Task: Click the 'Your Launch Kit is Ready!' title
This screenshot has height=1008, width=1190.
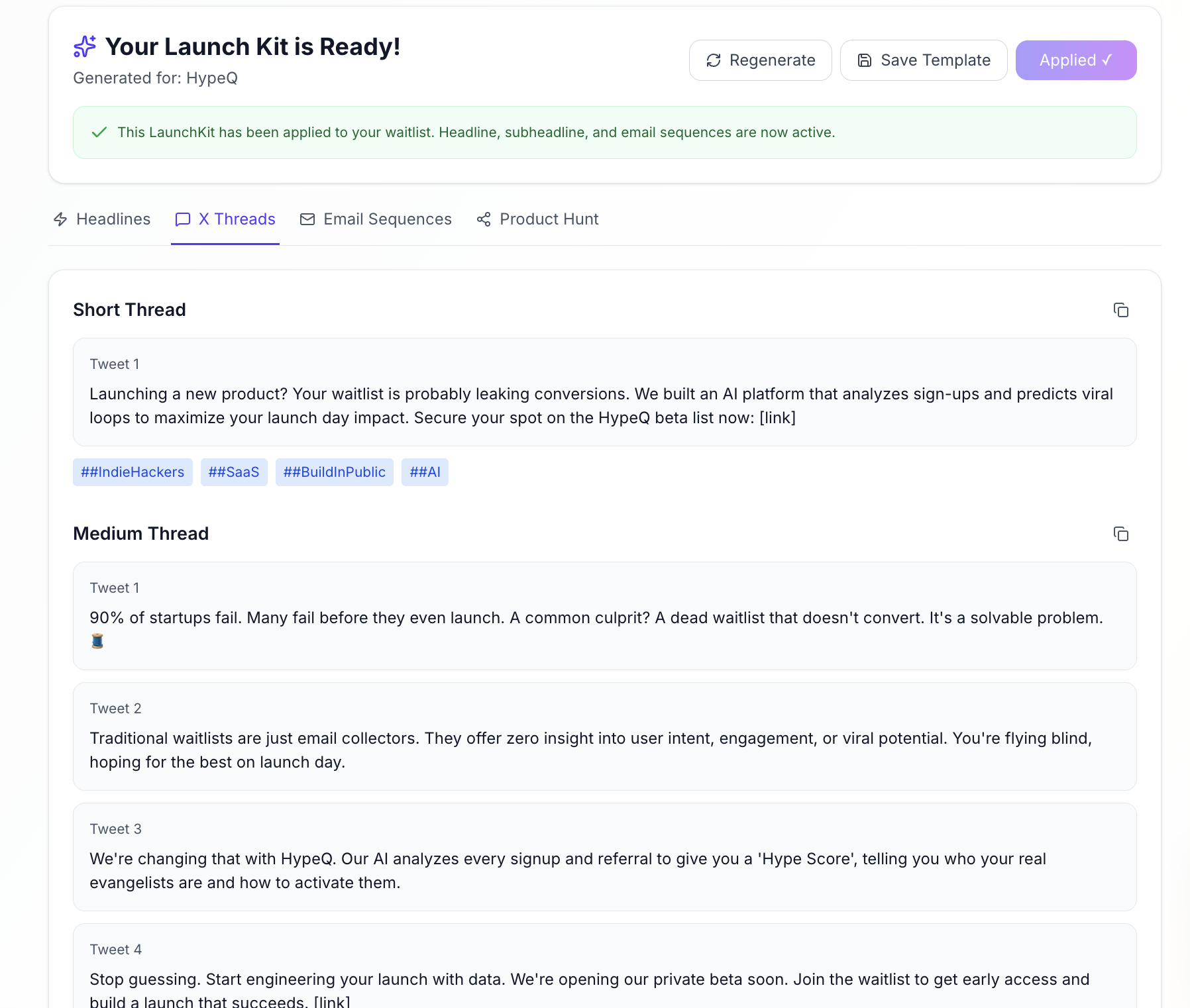Action: tap(252, 46)
